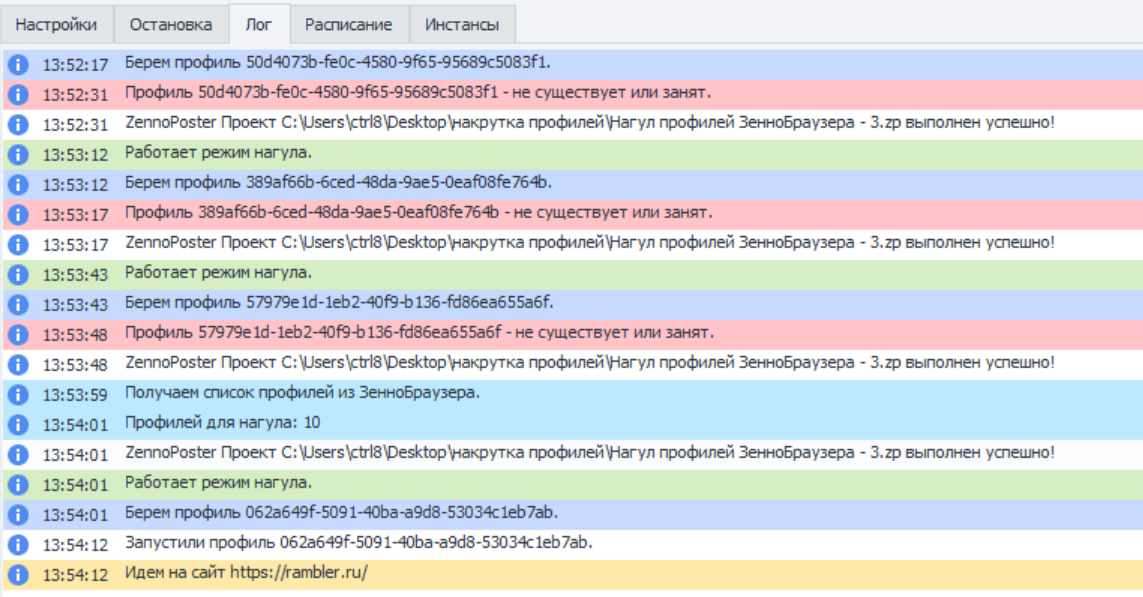
Task: Open the Настройки tab
Action: [x=56, y=24]
